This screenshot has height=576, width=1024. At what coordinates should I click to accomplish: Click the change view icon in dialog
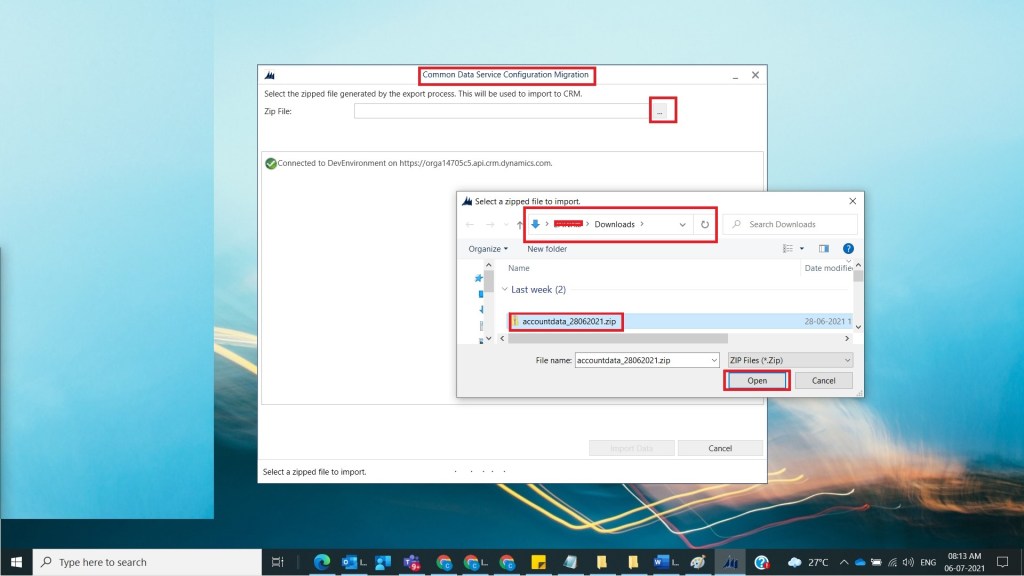pyautogui.click(x=788, y=248)
